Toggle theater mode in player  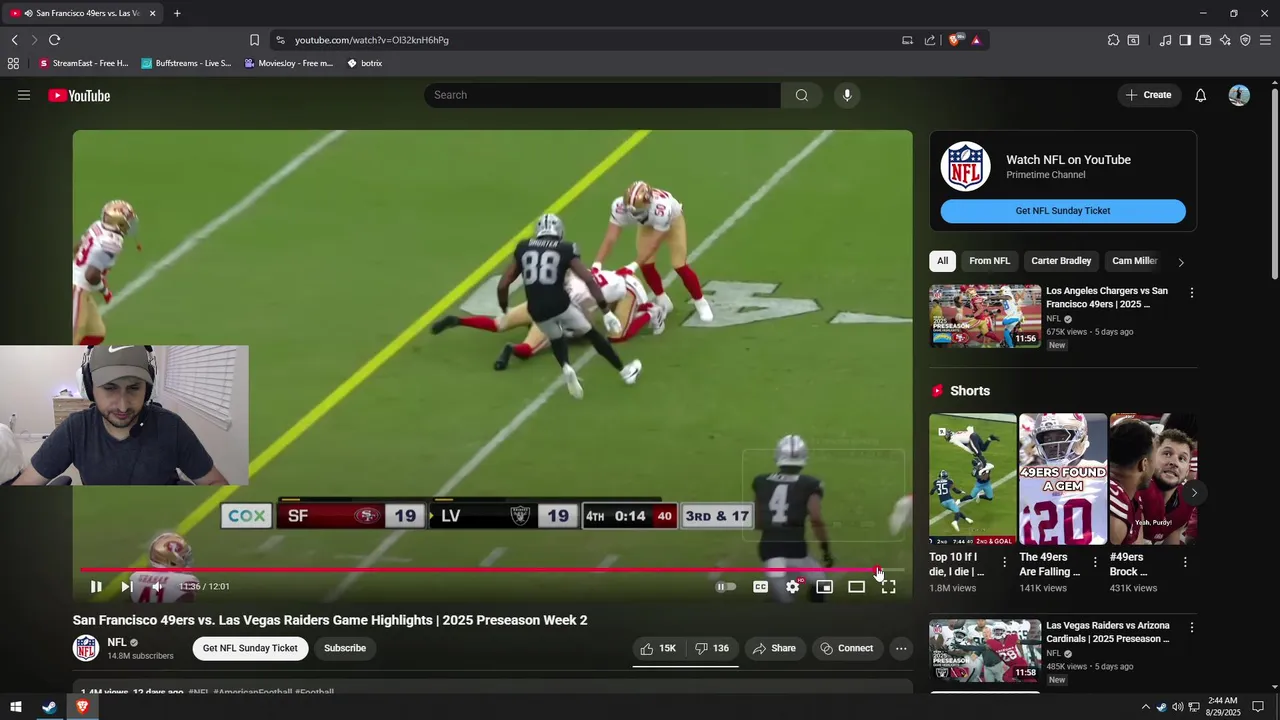(857, 587)
